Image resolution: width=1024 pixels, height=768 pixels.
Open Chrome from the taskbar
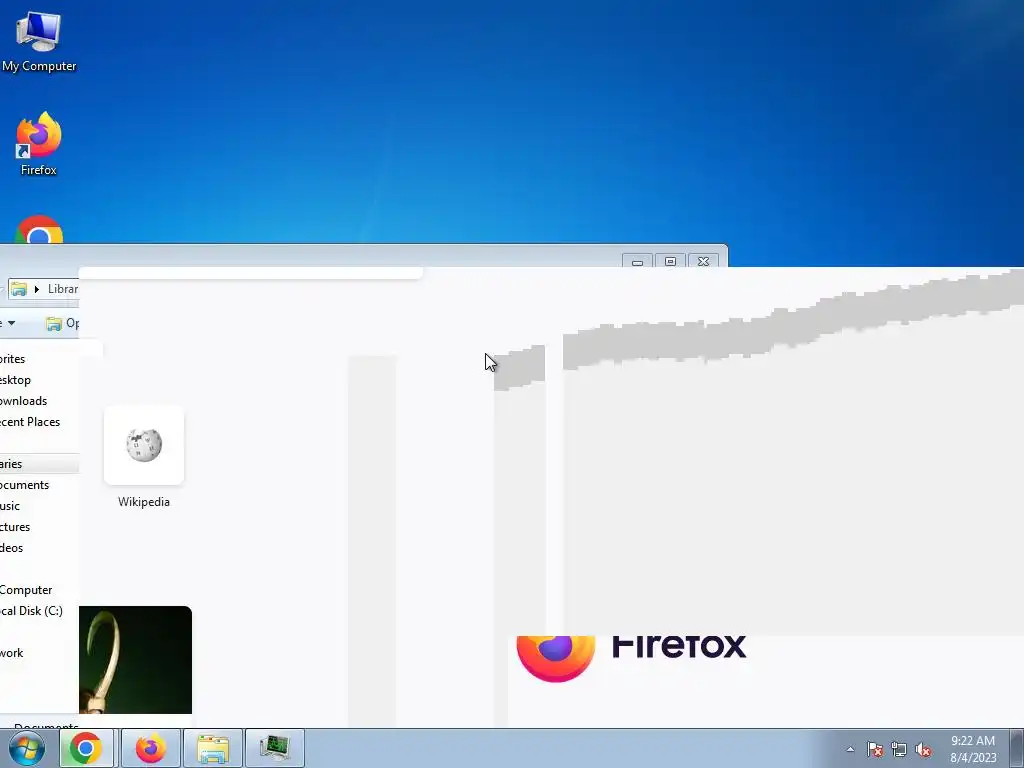click(86, 748)
